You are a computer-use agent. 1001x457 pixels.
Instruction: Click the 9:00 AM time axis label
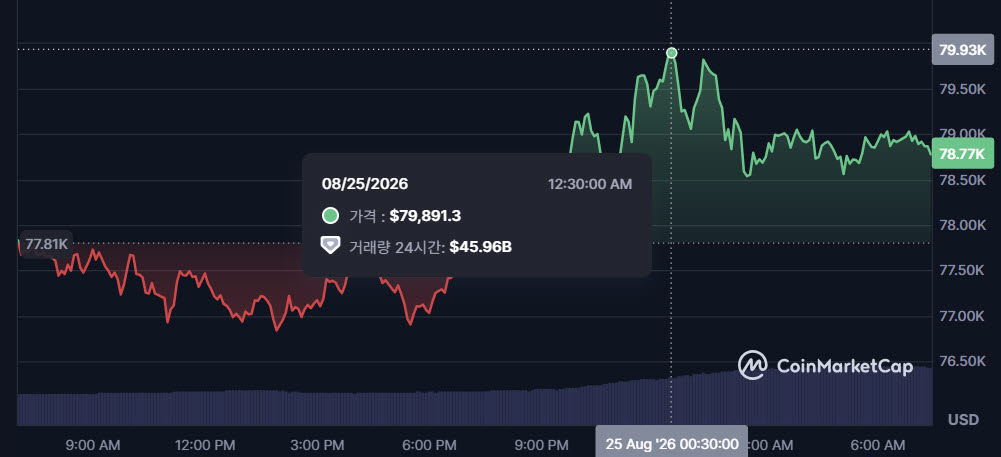93,445
